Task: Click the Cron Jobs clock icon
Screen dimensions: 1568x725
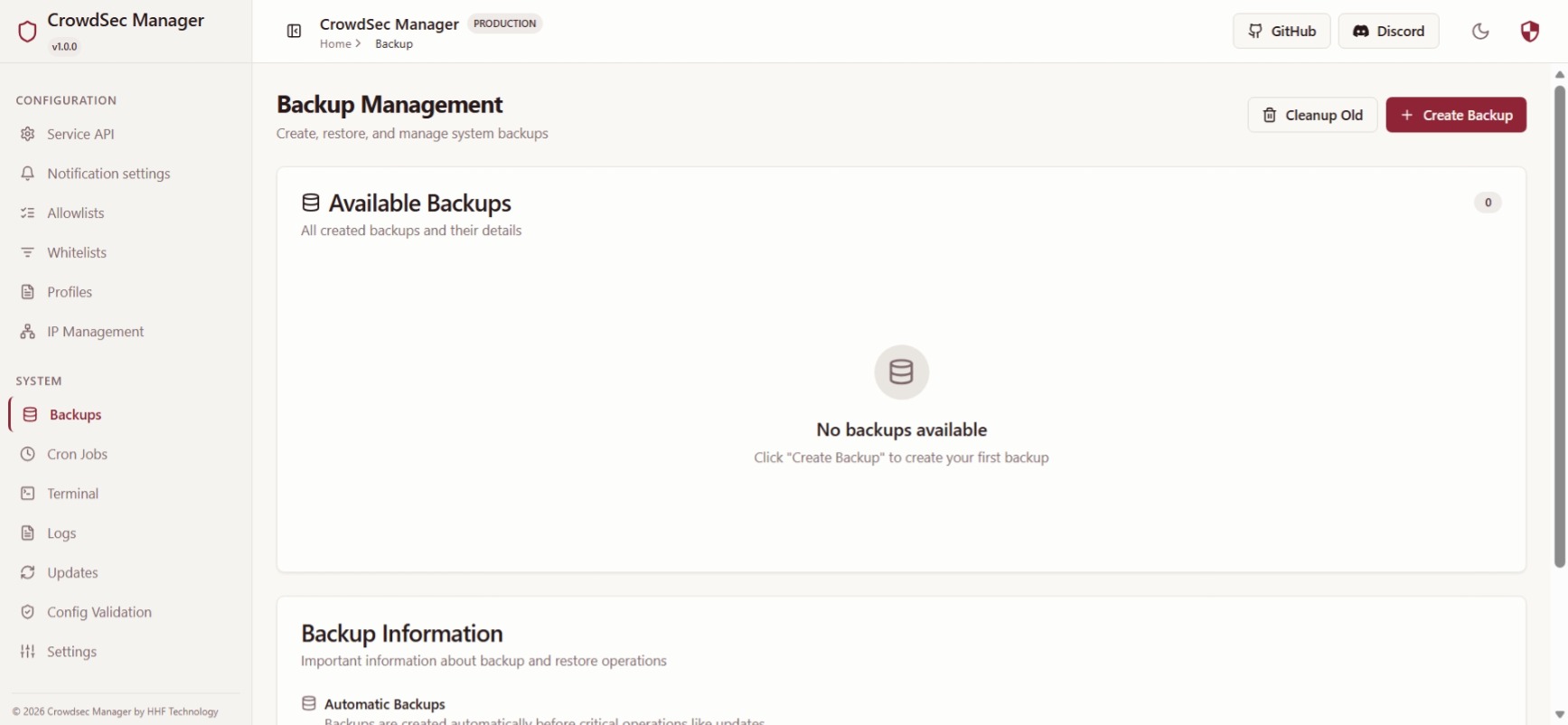Action: coord(28,454)
